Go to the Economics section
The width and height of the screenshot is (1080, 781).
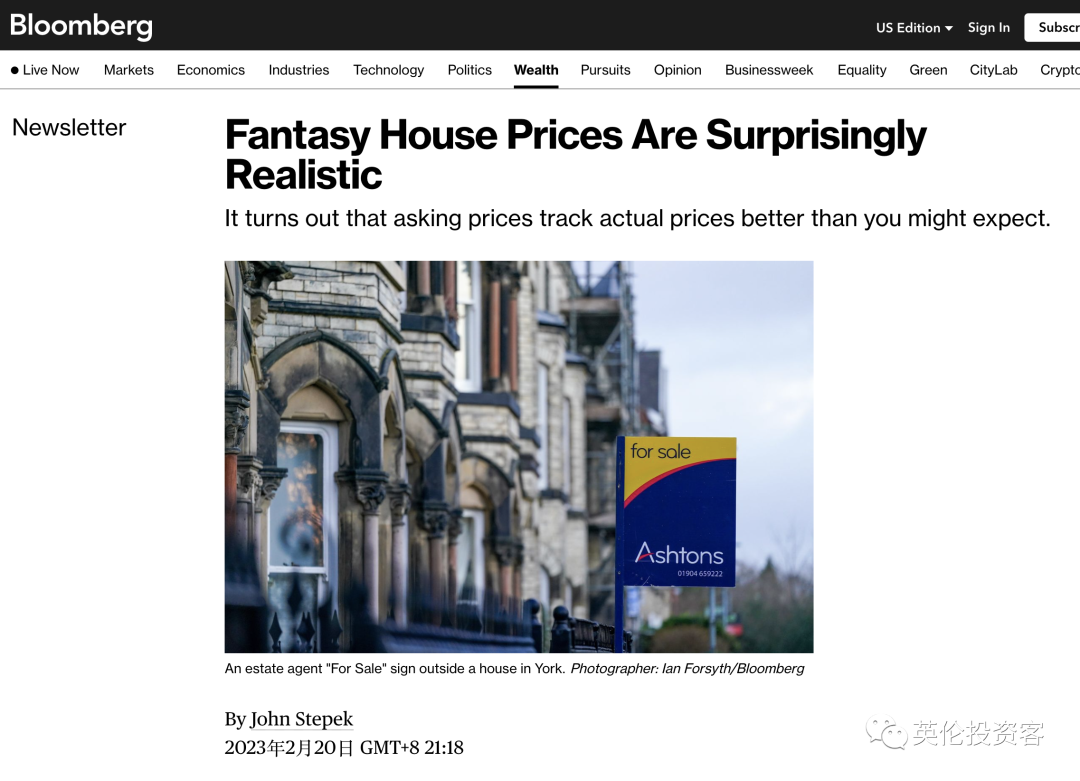pos(211,70)
